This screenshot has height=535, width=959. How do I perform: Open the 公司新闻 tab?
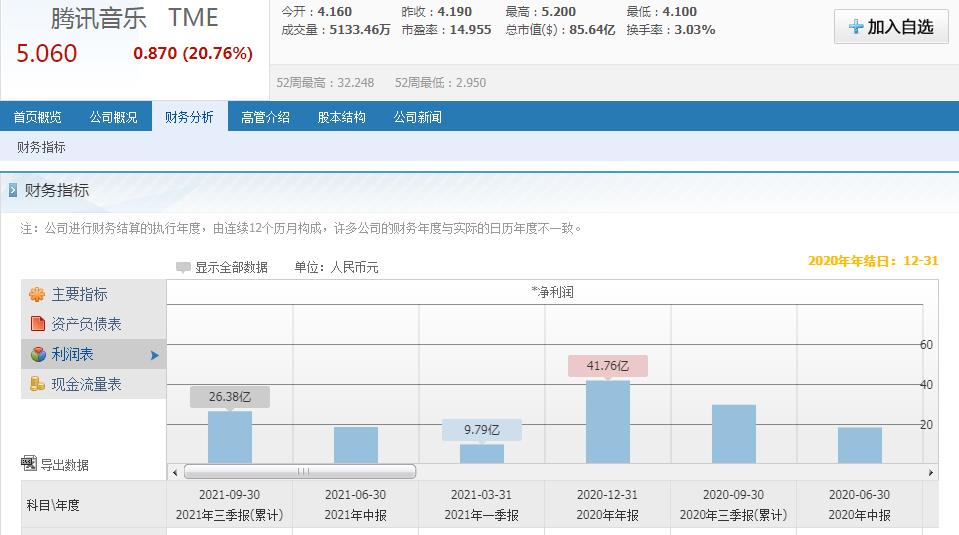point(417,117)
